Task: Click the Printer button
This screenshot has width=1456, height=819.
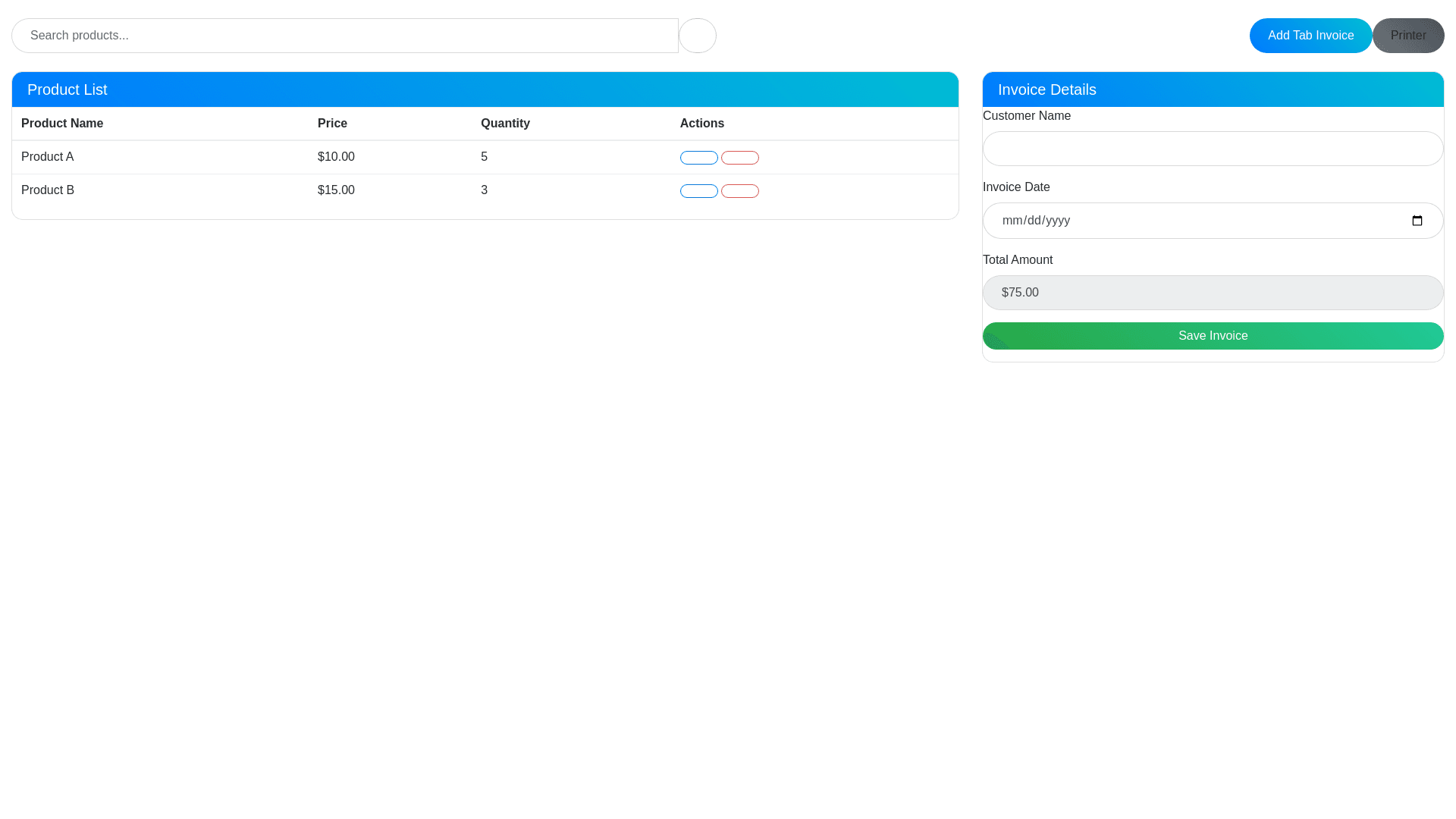Action: pyautogui.click(x=1407, y=36)
